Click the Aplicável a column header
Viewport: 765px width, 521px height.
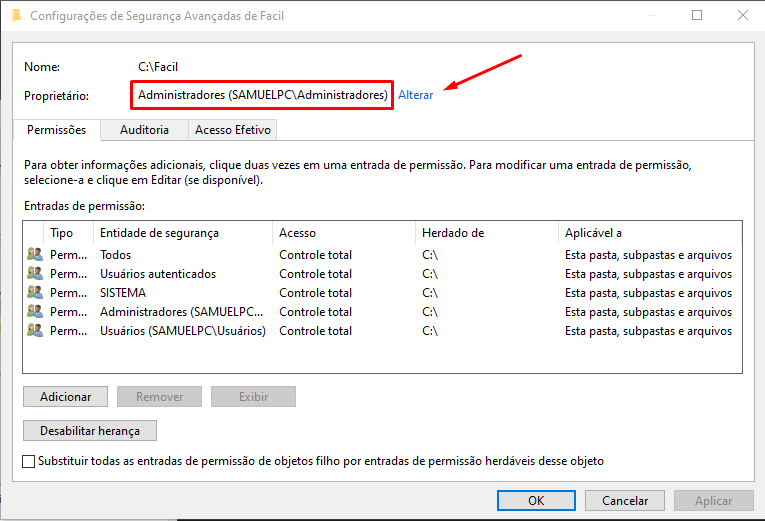point(593,233)
